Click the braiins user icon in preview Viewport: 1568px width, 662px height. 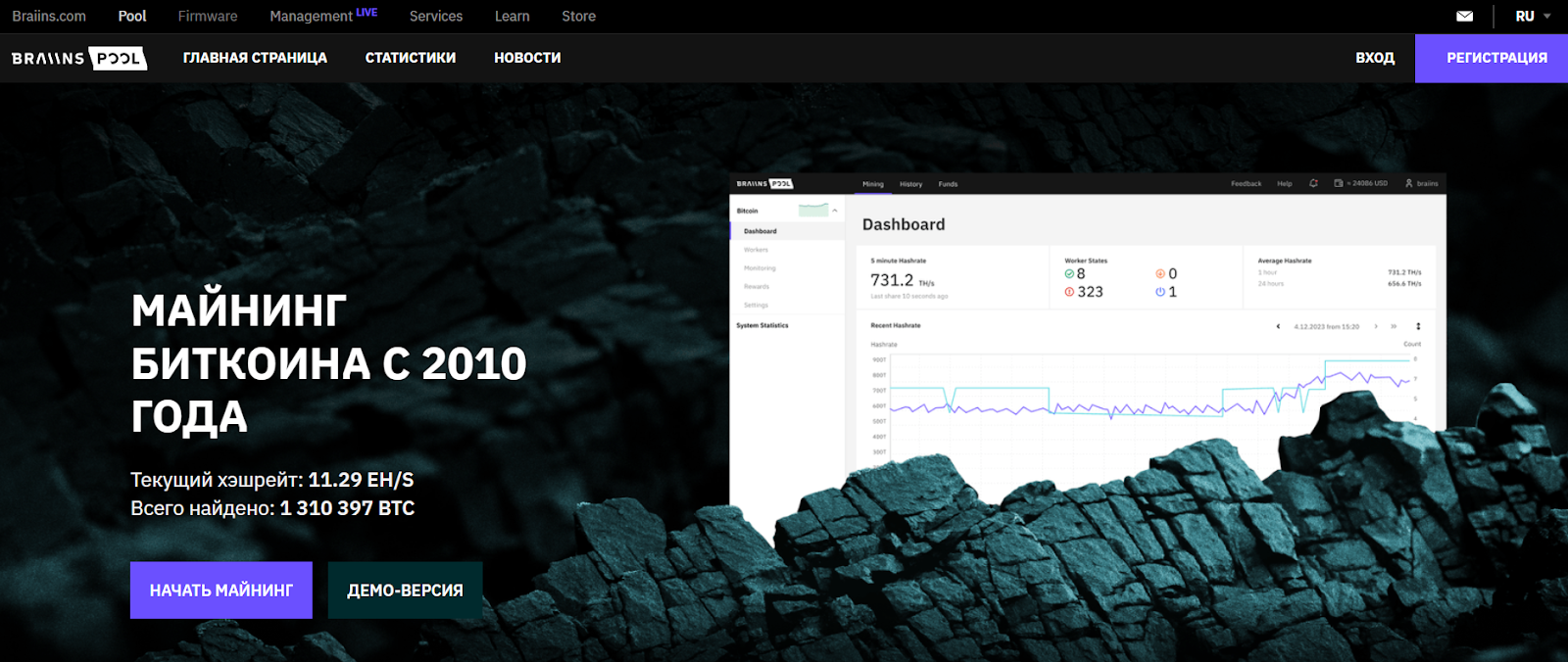click(1409, 183)
